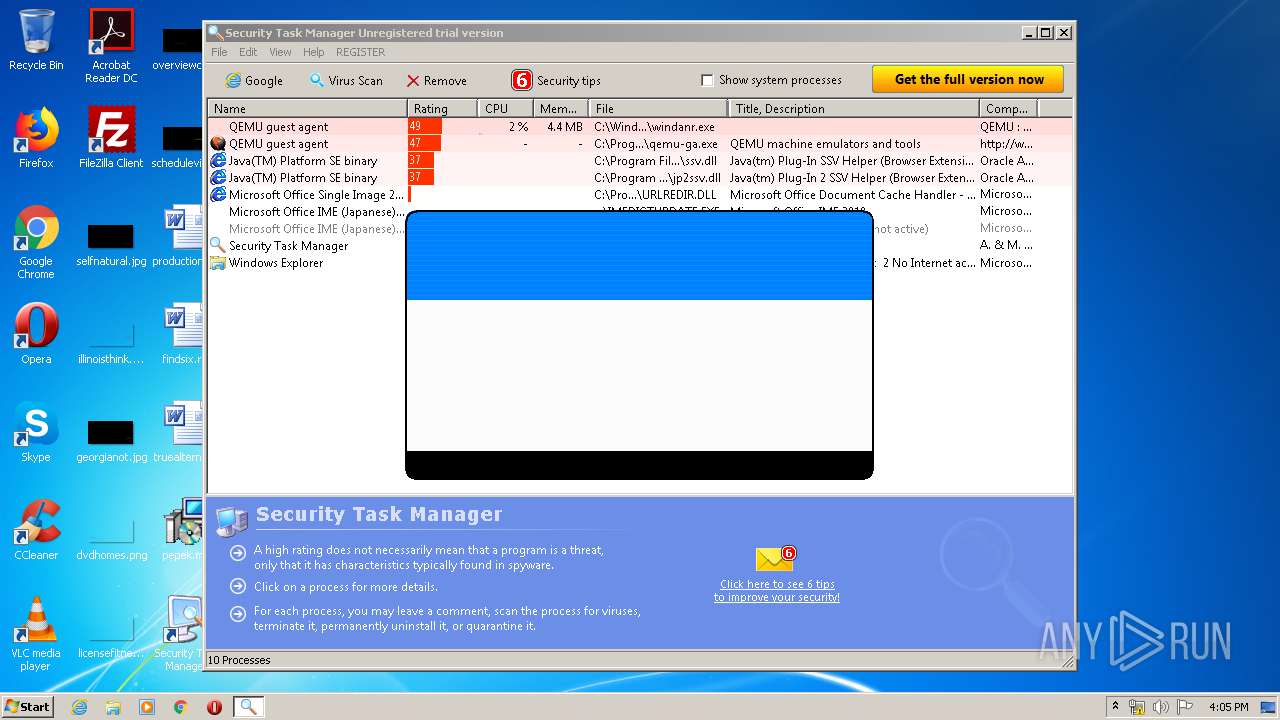
Task: Click the Google search toolbar icon
Action: tap(233, 80)
